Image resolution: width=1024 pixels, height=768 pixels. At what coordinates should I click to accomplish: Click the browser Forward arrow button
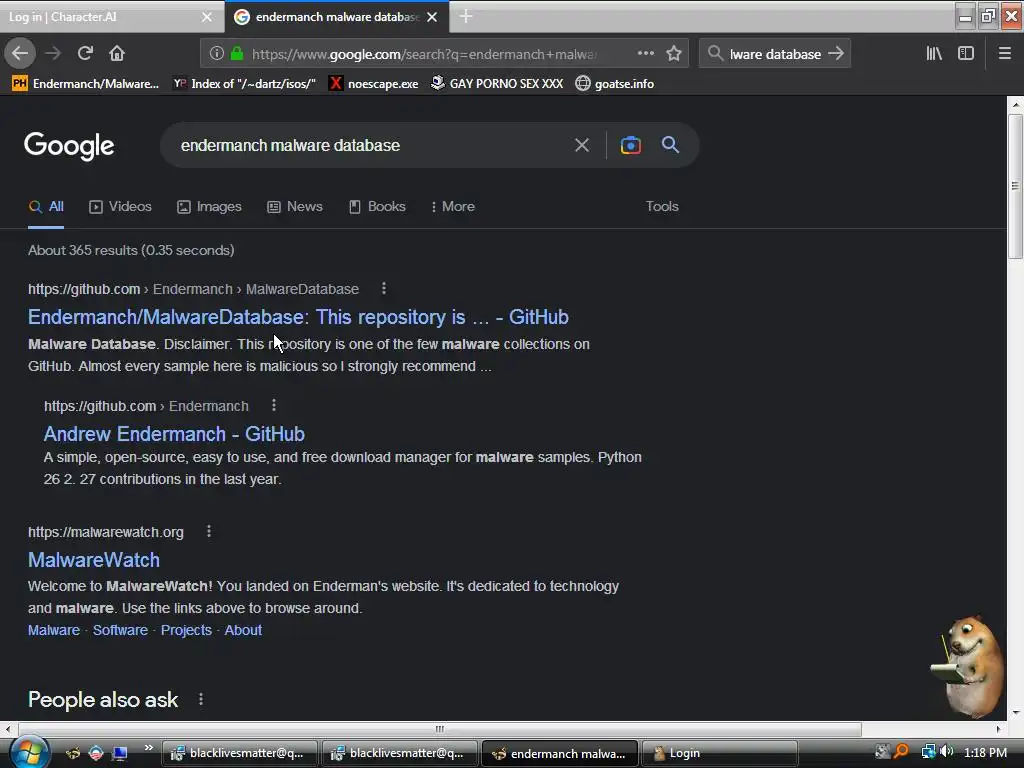click(53, 54)
